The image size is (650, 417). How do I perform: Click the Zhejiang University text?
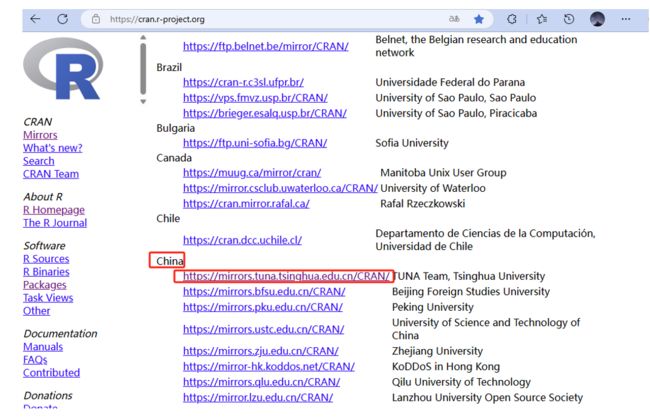tap(437, 352)
